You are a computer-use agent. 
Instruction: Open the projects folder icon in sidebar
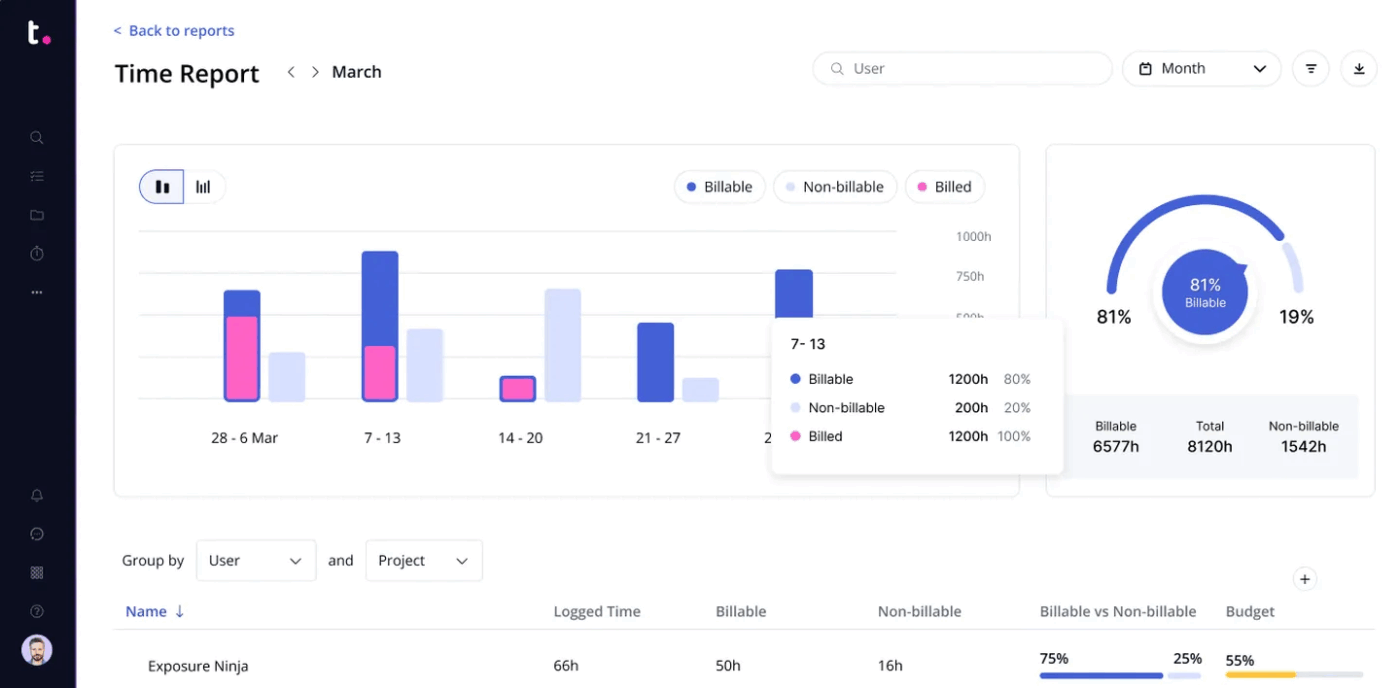(x=36, y=214)
